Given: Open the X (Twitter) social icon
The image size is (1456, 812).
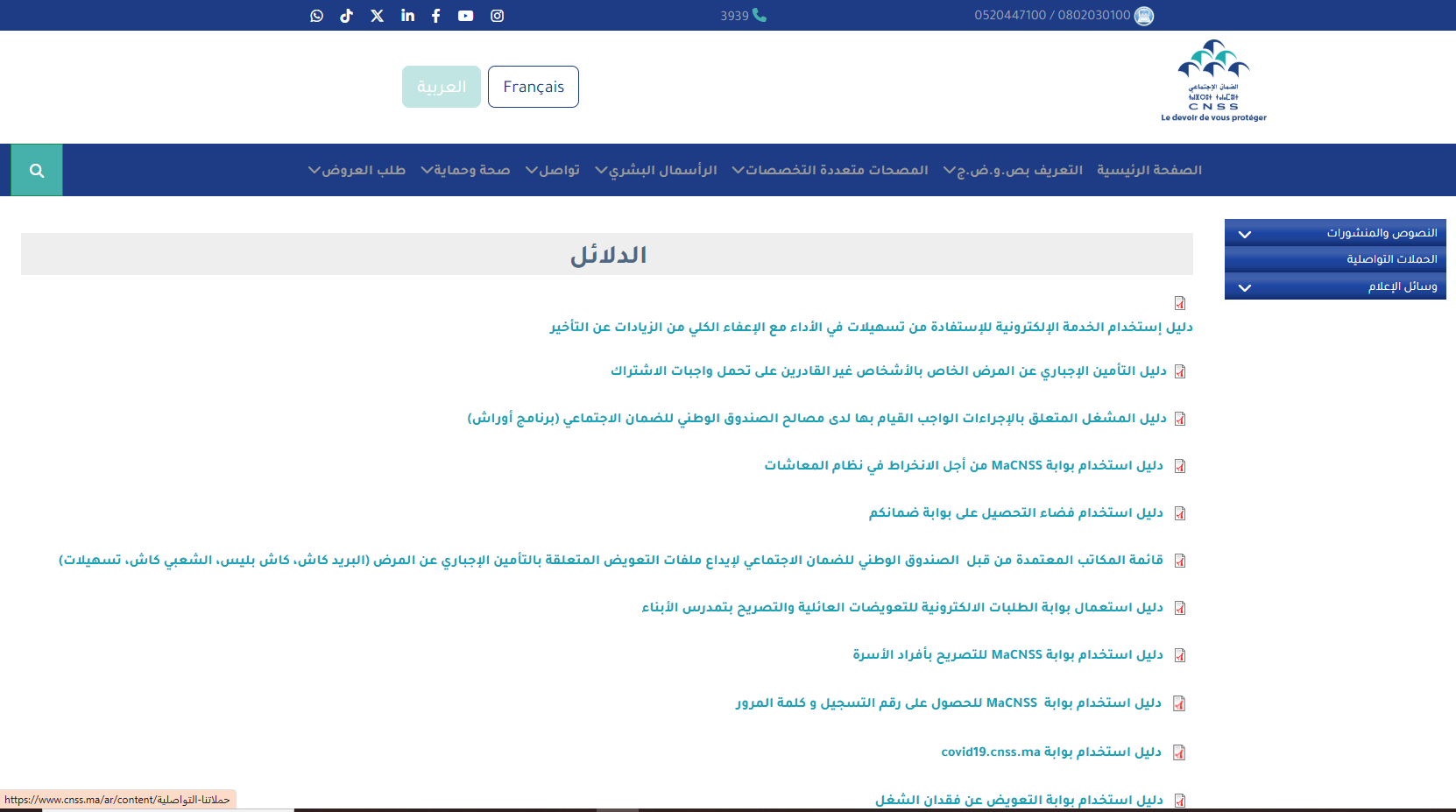Looking at the screenshot, I should tap(377, 16).
